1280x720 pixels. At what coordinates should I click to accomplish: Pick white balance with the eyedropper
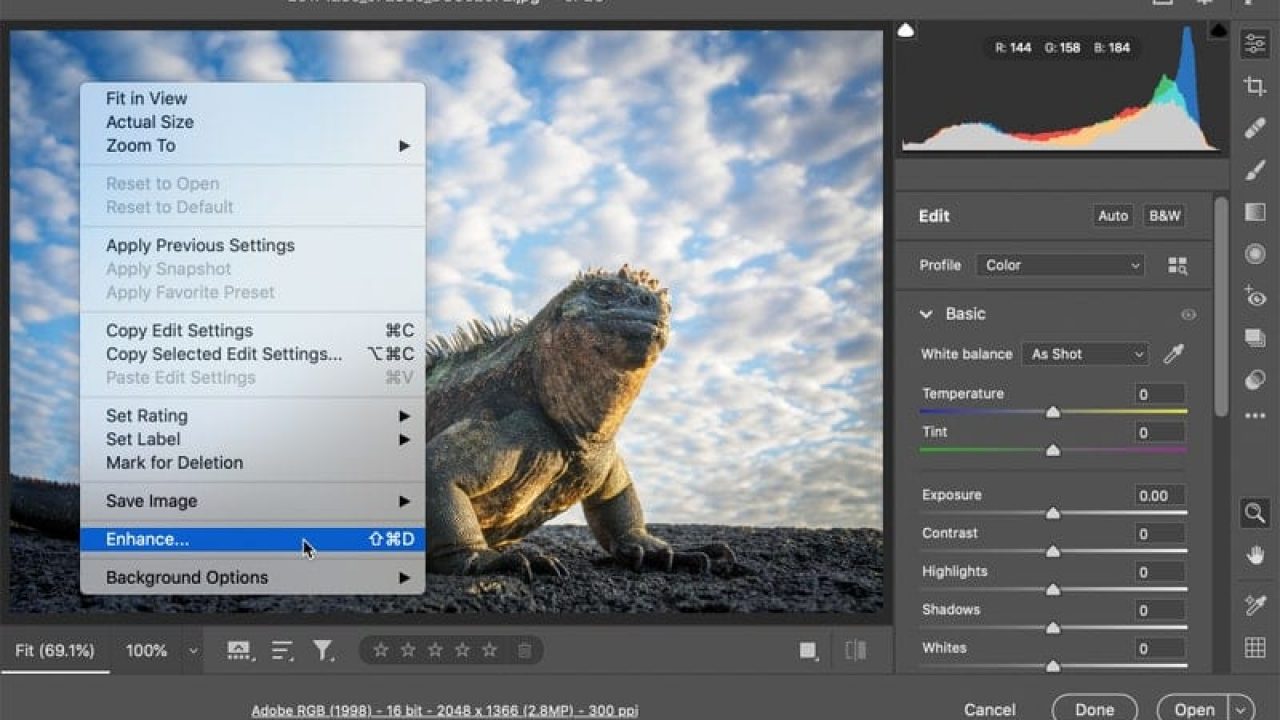pyautogui.click(x=1173, y=354)
